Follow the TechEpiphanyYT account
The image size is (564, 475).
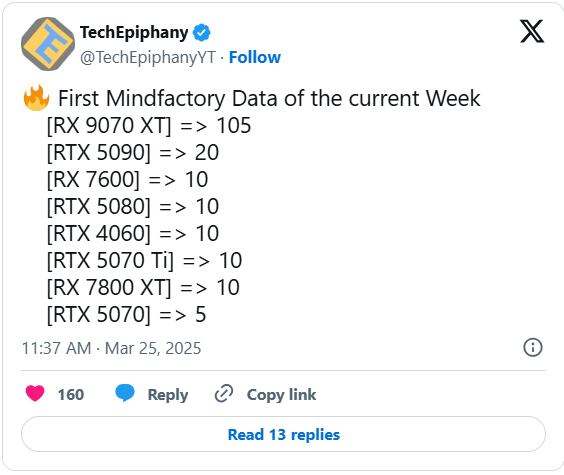[x=255, y=58]
